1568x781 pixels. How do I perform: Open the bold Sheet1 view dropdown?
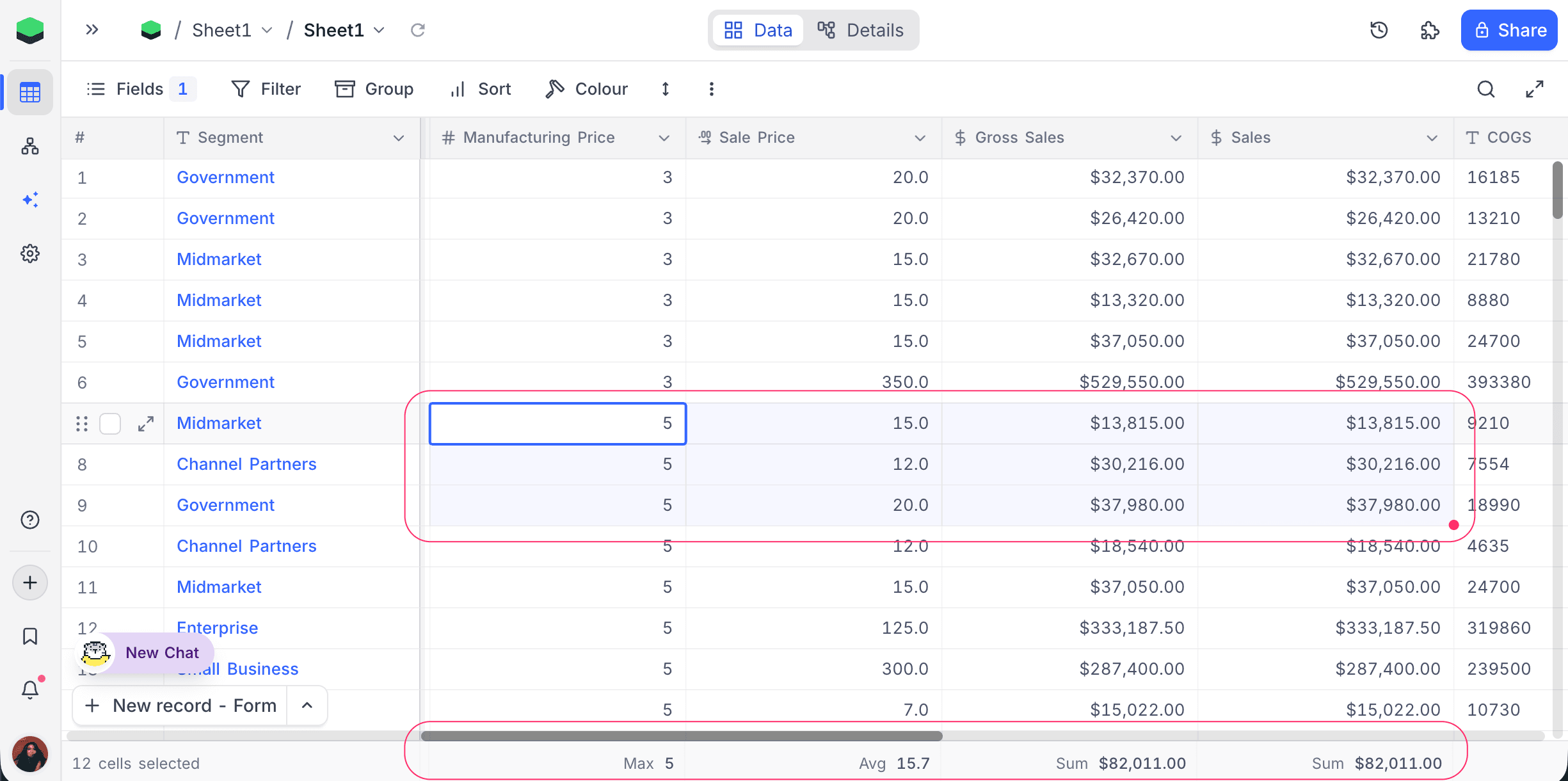tap(379, 30)
